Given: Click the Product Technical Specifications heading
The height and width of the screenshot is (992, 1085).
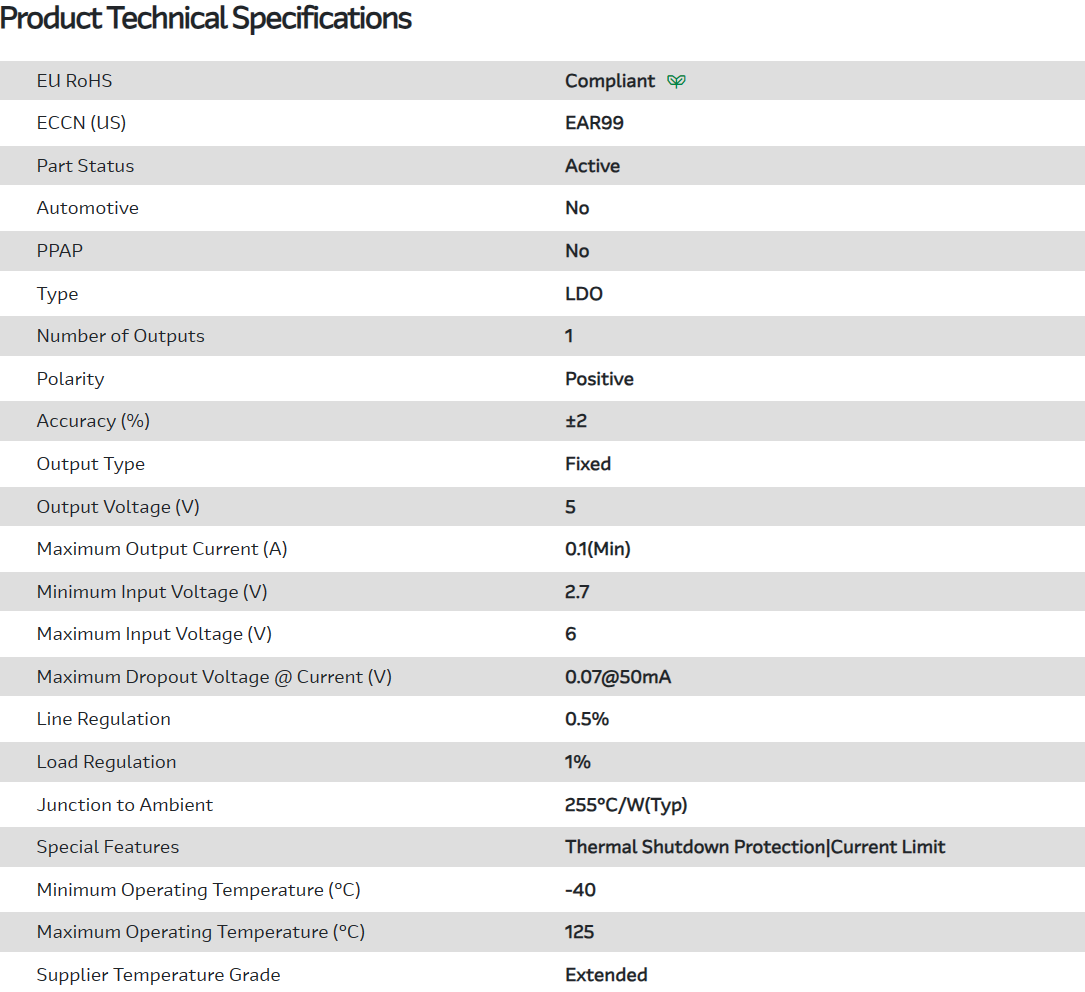Looking at the screenshot, I should [206, 18].
